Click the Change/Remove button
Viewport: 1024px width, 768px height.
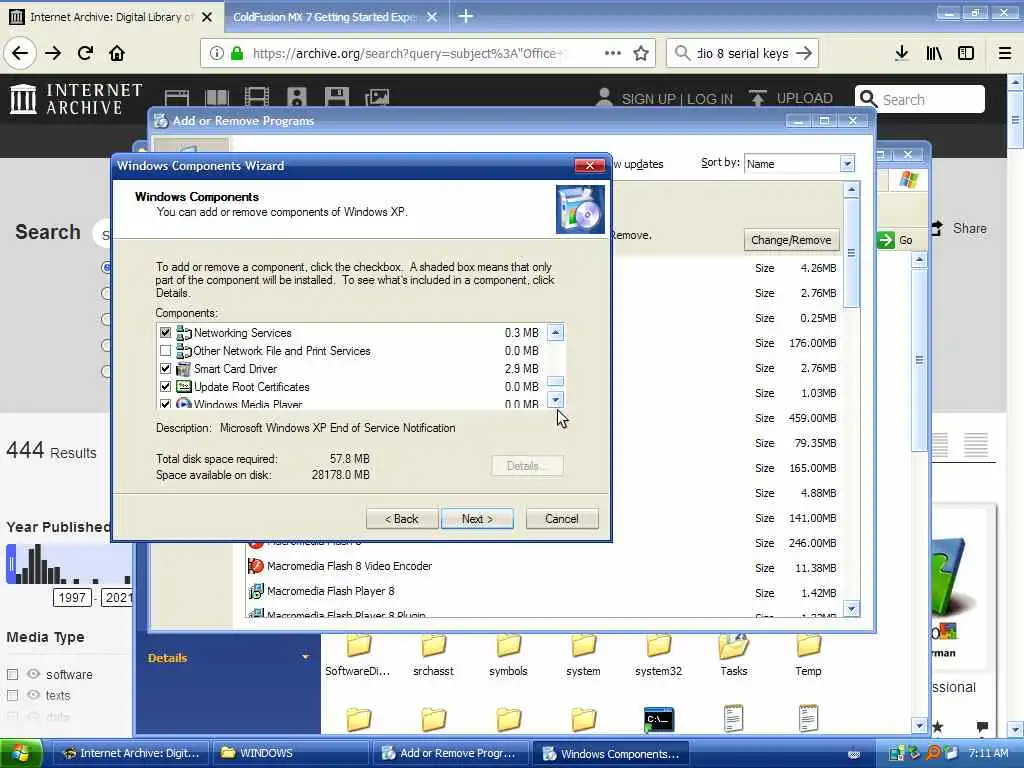(791, 240)
